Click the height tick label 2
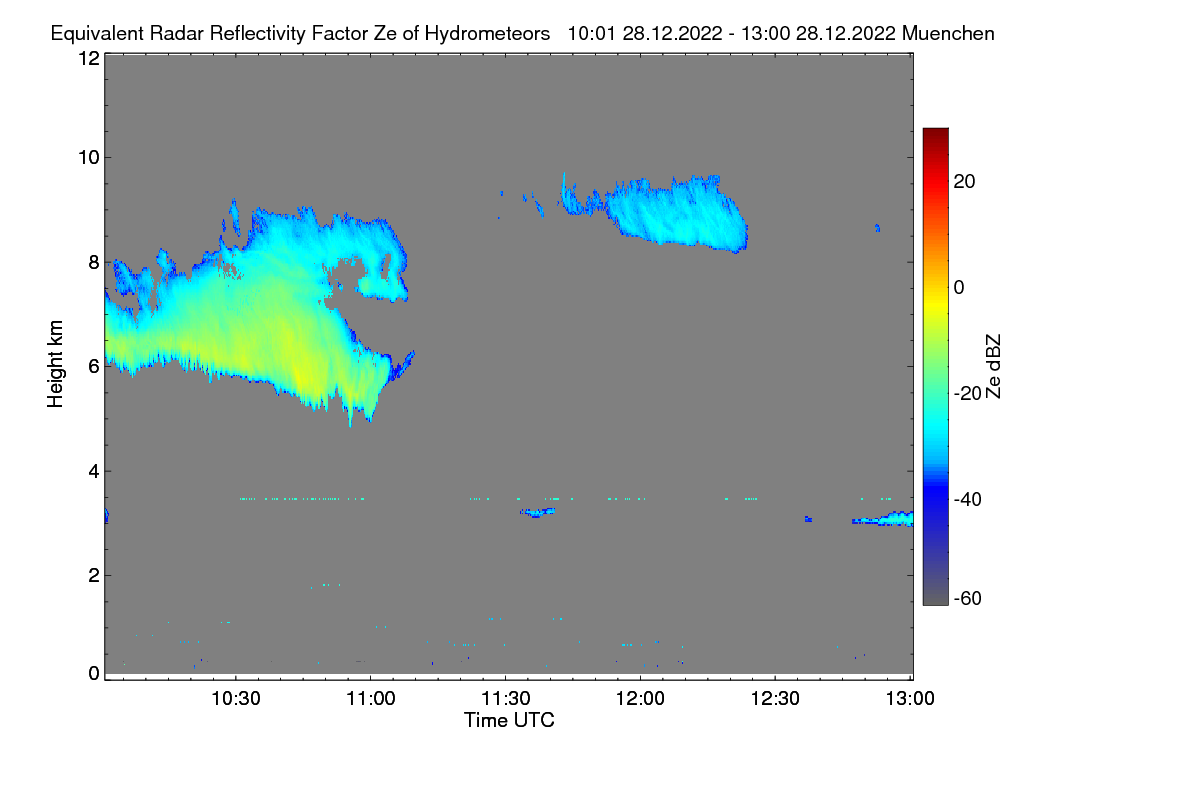 [93, 575]
